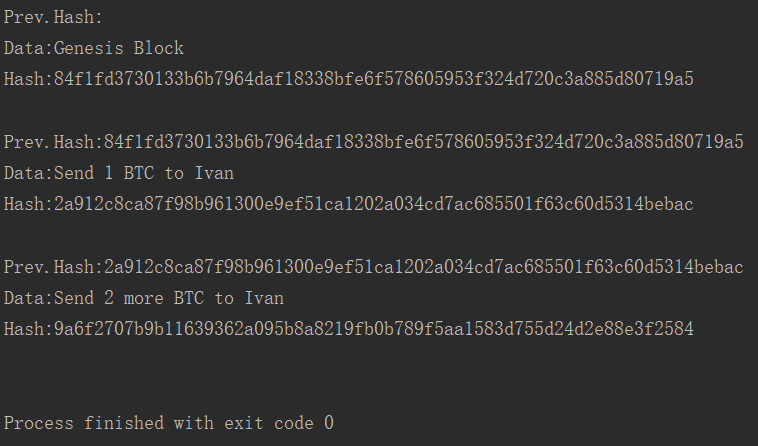
Task: Click the second block's Prev.Hash line 84f1fd37
Action: [x=374, y=142]
